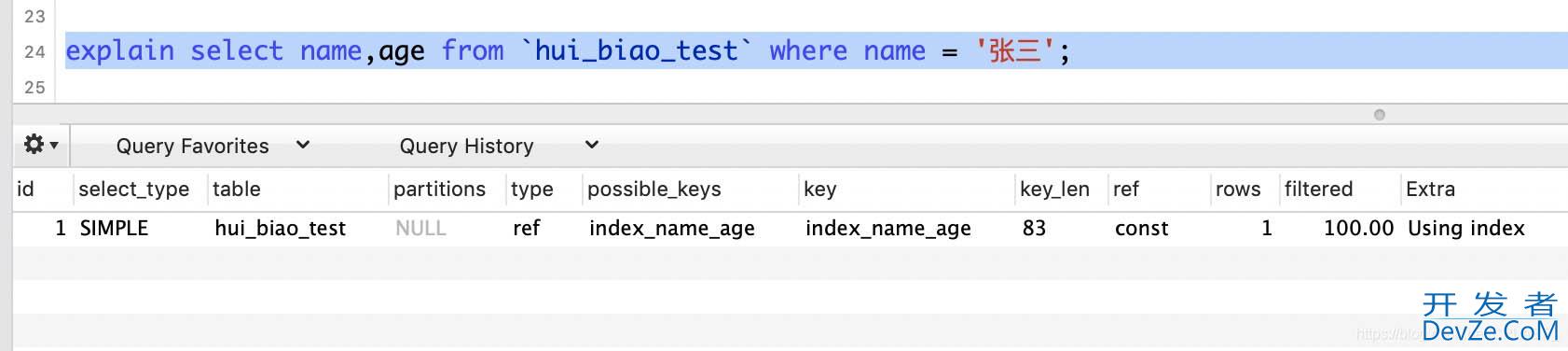Click the pane divider handle dot

[x=1380, y=115]
